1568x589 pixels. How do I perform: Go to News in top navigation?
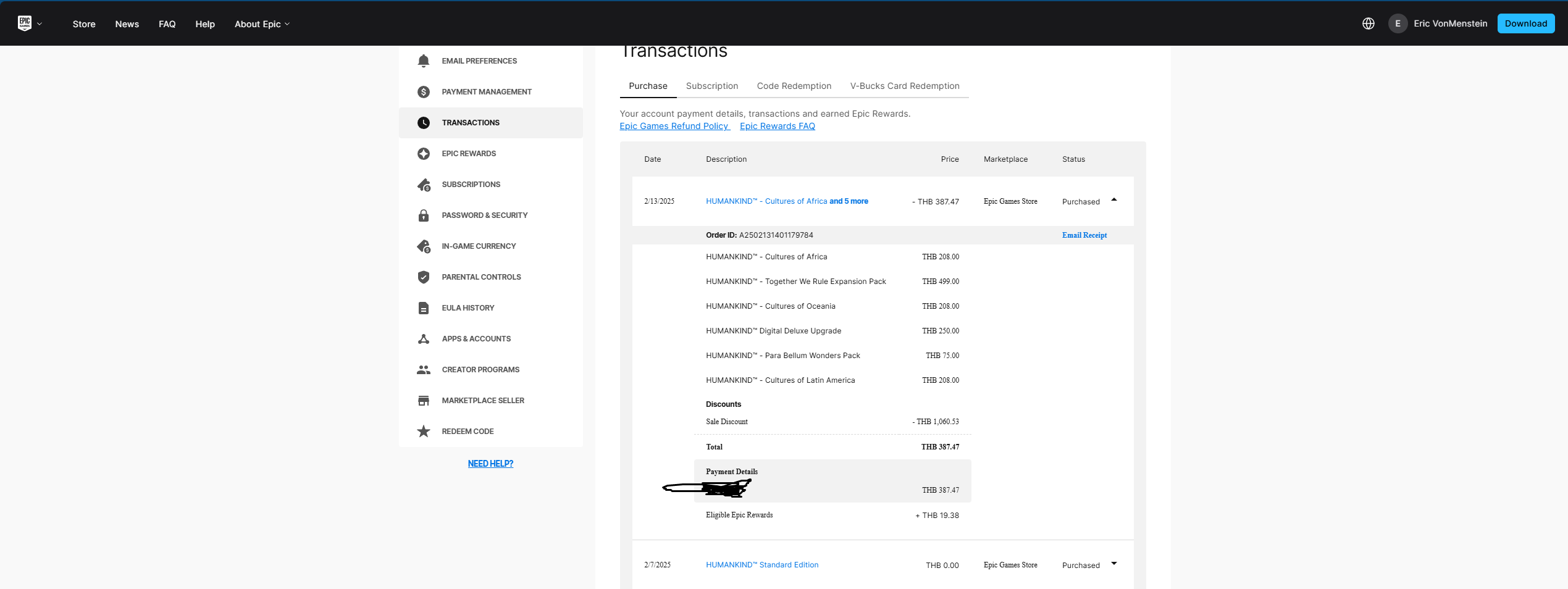tap(127, 24)
